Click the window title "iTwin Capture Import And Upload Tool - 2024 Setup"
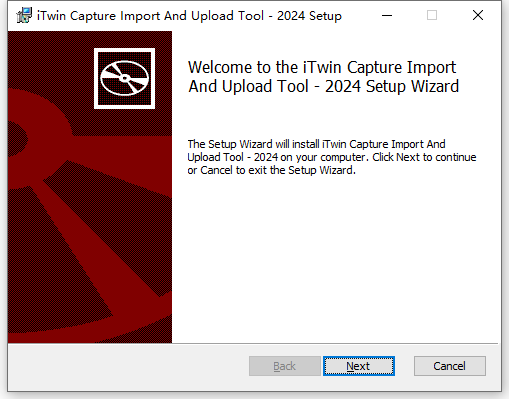509x399 pixels. click(189, 16)
